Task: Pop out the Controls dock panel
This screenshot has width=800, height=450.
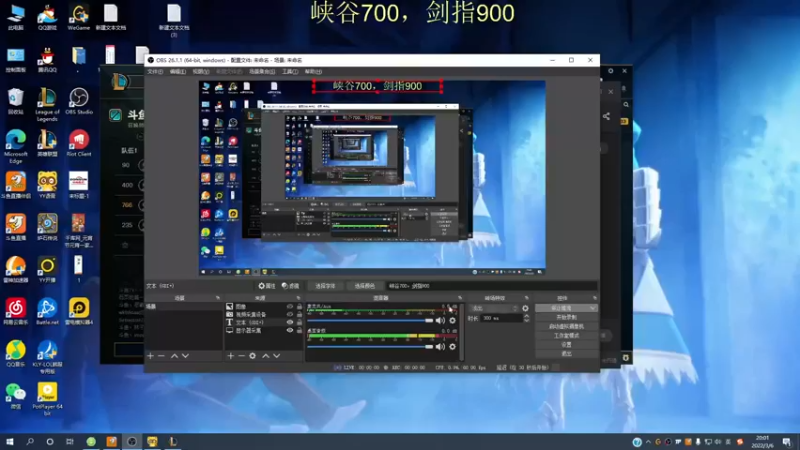Action: (594, 298)
